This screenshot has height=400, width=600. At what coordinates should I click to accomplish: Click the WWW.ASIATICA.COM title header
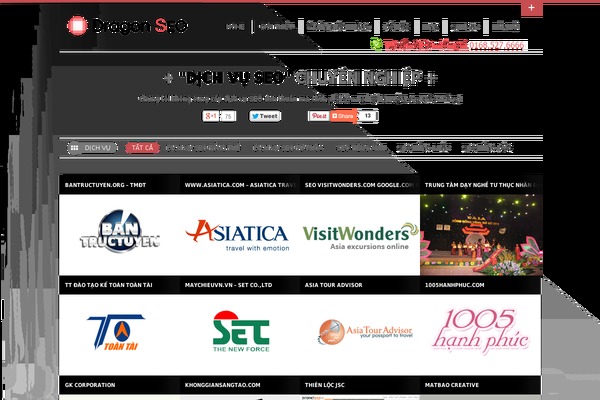240,185
